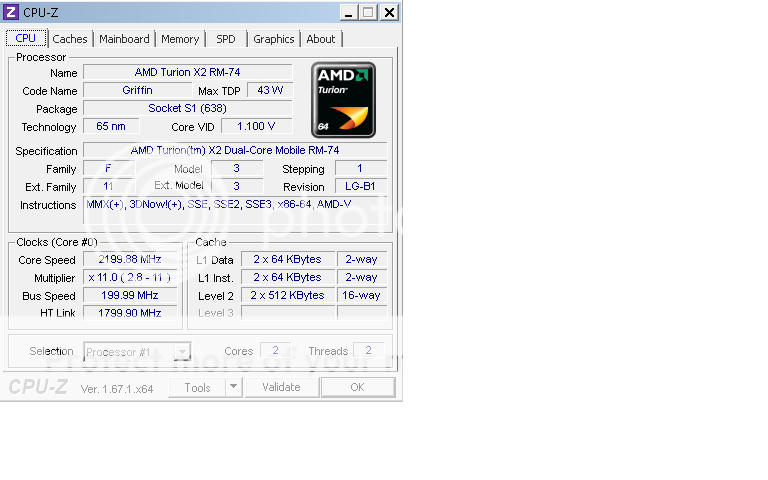Viewport: 768px width, 480px height.
Task: Open the About tab
Action: [x=321, y=39]
